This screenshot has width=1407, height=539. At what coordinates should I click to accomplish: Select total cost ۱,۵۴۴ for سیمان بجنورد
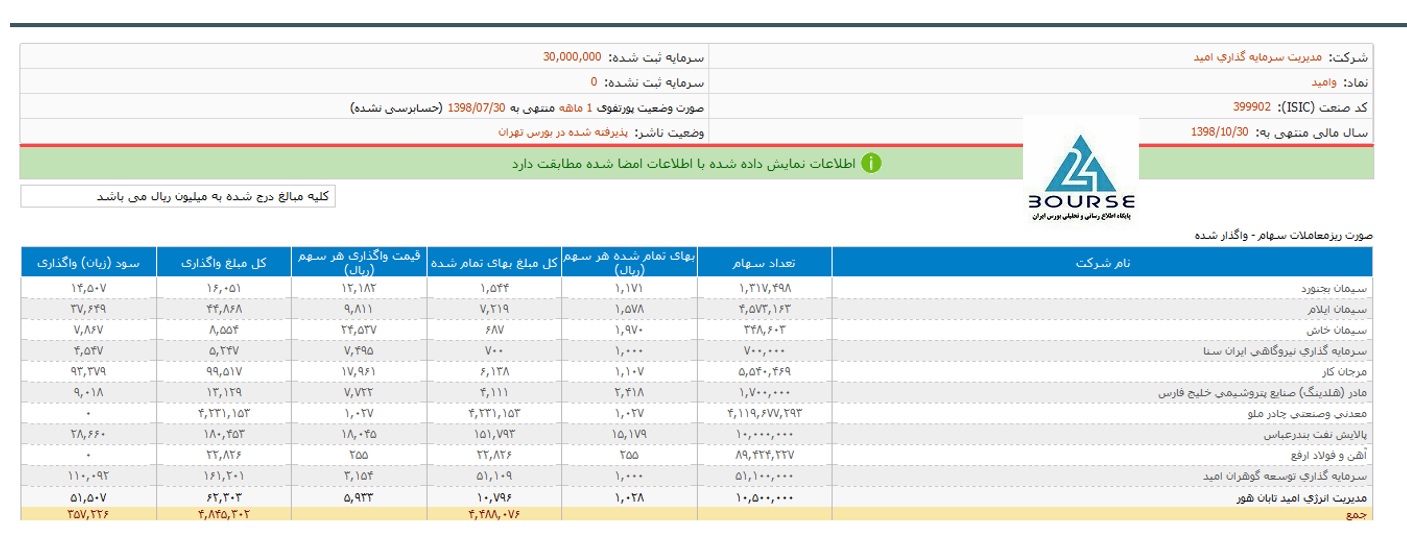[x=494, y=288]
